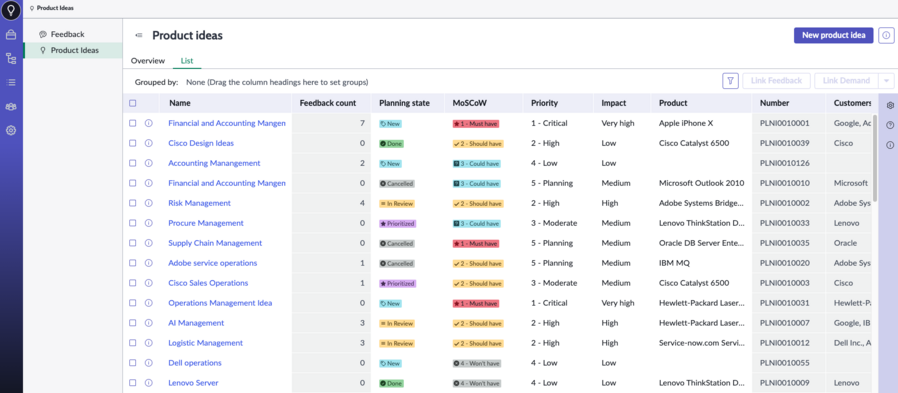
Task: Sort by the Priority column header
Action: 544,103
